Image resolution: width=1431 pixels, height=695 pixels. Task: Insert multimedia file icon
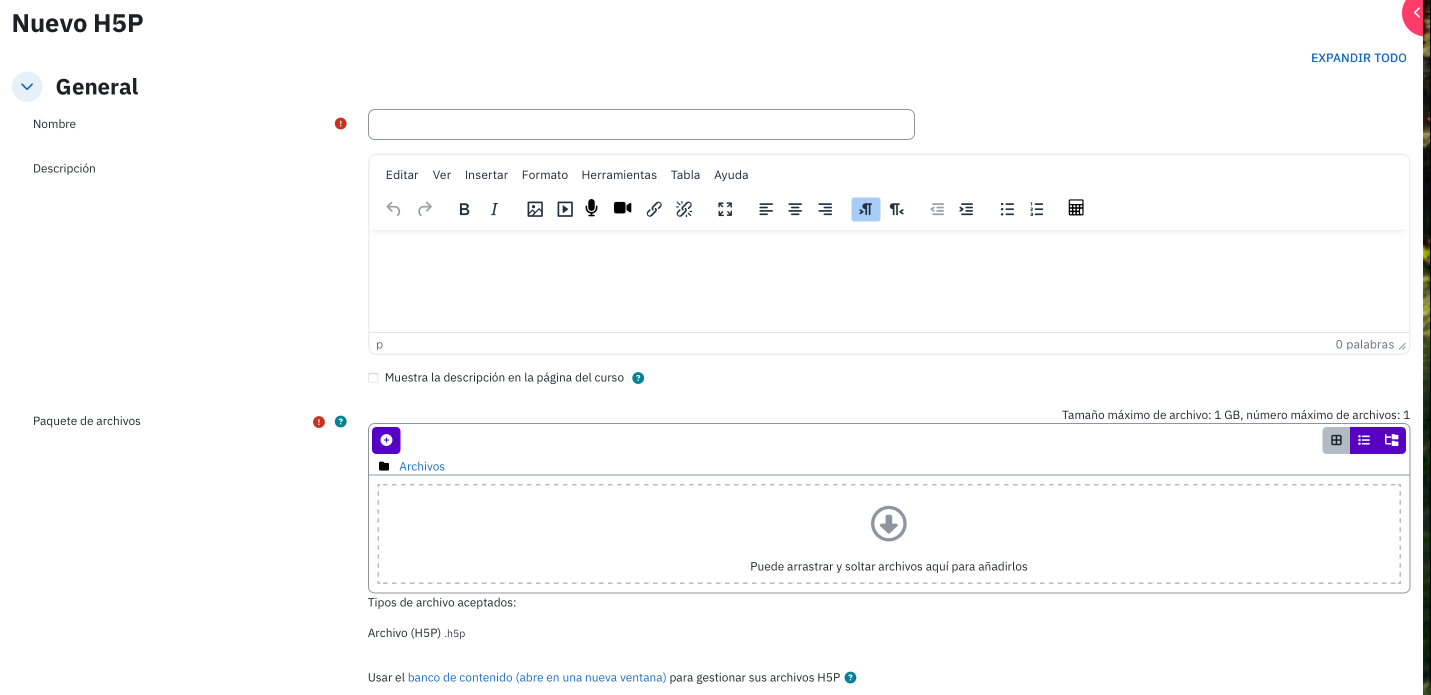pos(565,209)
